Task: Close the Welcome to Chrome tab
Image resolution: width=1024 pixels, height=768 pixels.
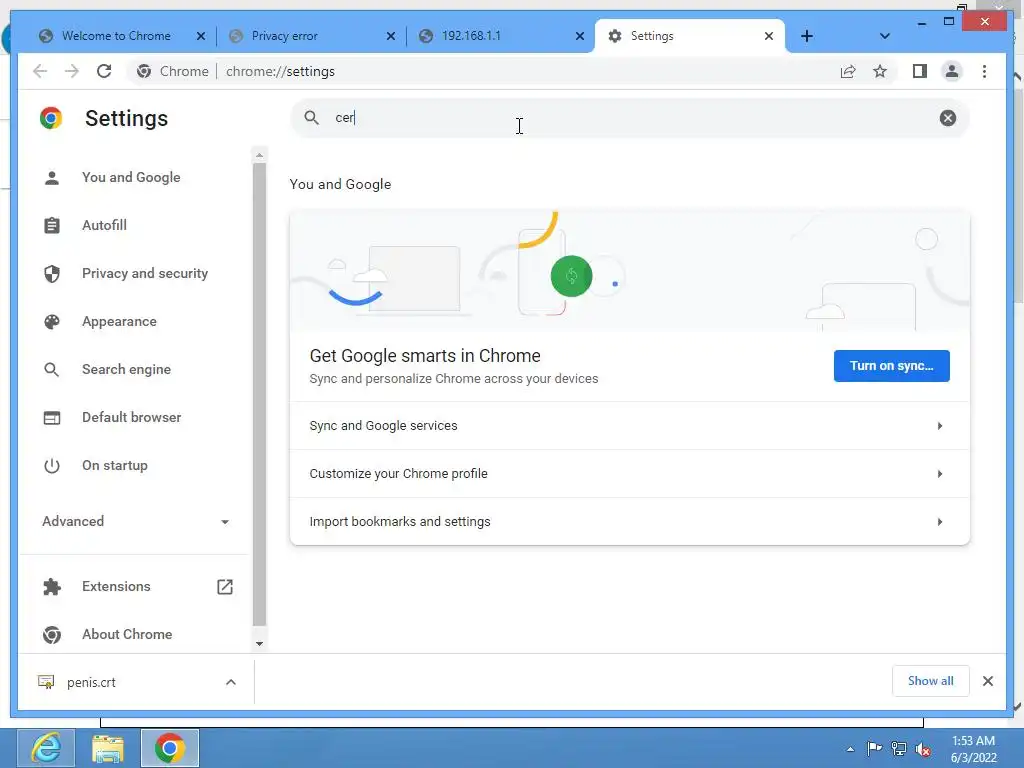Action: coord(201,36)
